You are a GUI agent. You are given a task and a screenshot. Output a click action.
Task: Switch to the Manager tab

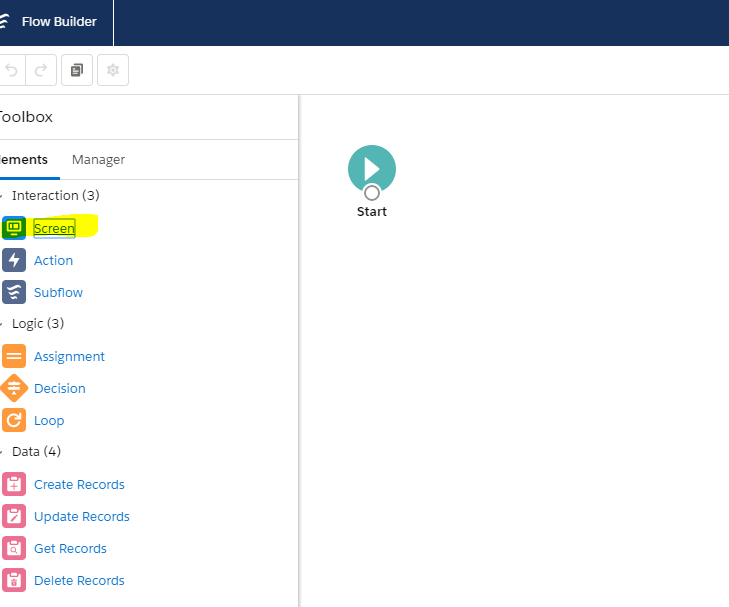pyautogui.click(x=98, y=159)
